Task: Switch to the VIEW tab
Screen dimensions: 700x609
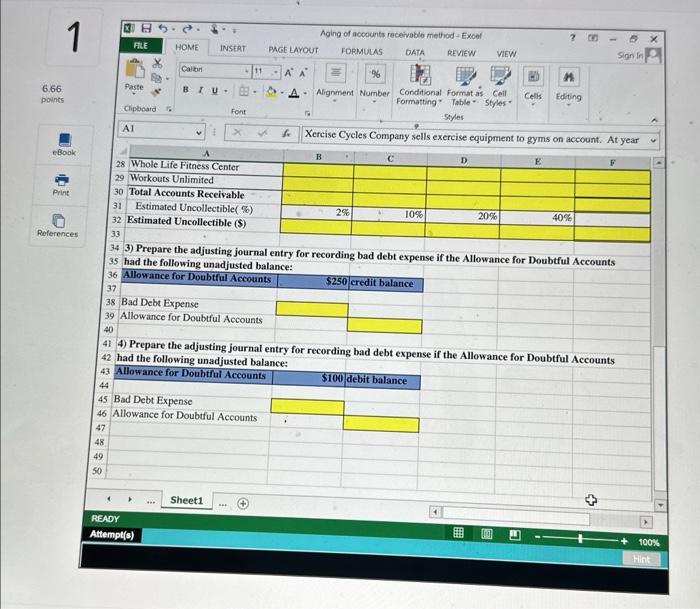Action: coord(506,54)
